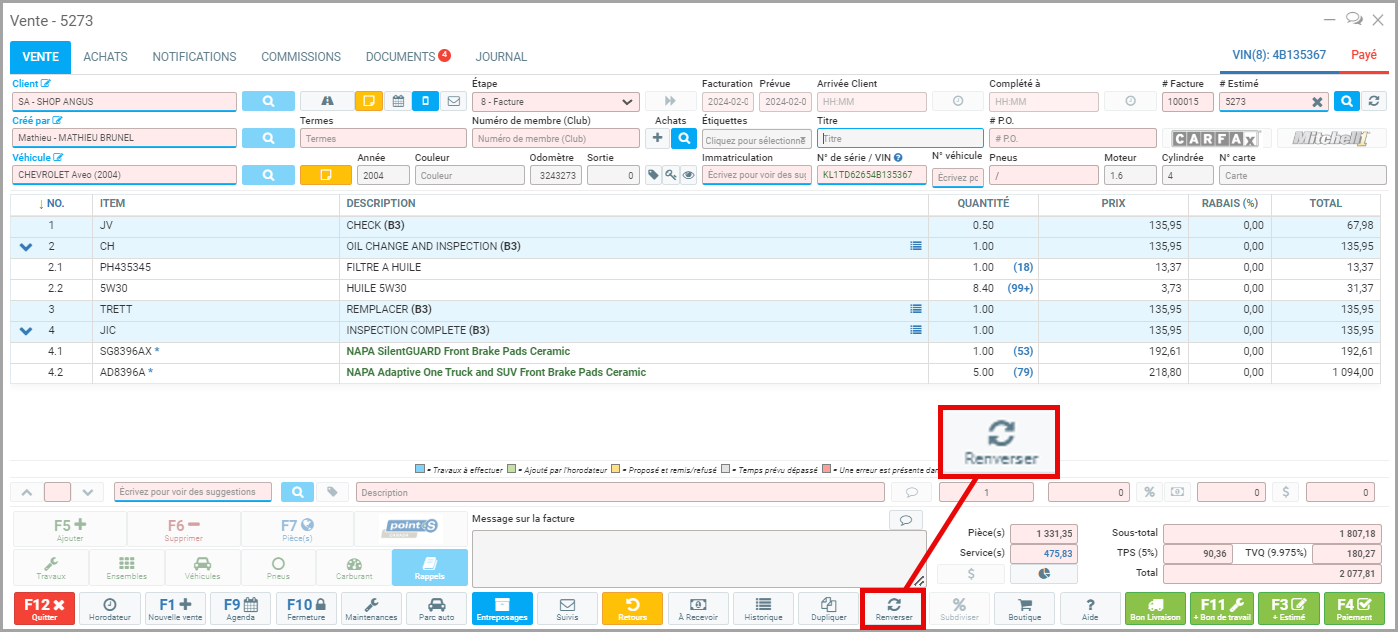Viewport: 1398px width, 632px height.
Task: Click the Dupliquer invoice button
Action: click(828, 609)
